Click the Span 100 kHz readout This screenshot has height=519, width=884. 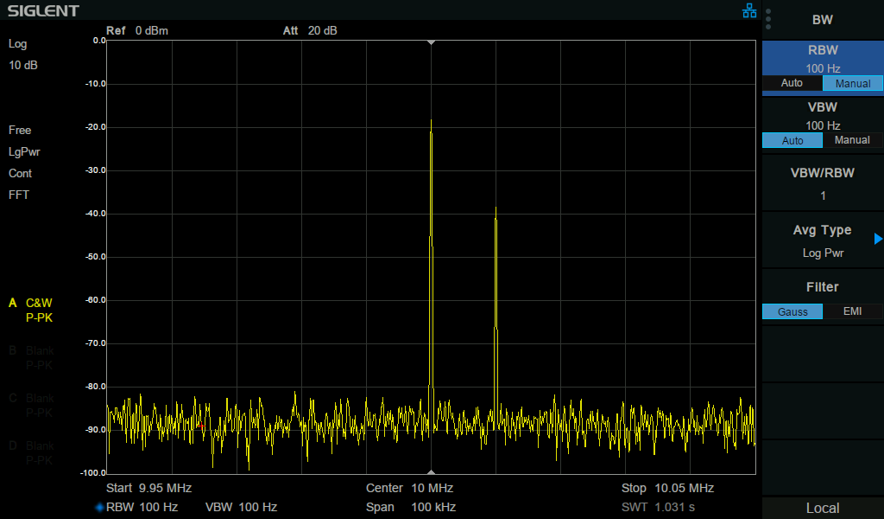pos(410,507)
